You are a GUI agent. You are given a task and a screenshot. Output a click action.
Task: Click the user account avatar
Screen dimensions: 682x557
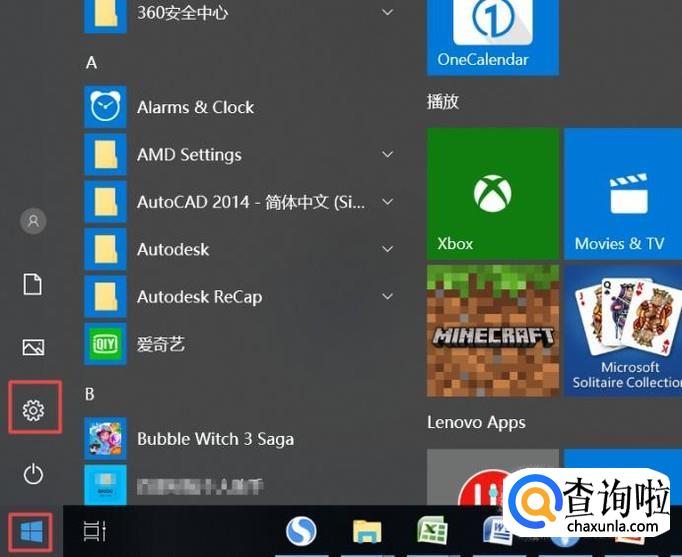pos(33,221)
